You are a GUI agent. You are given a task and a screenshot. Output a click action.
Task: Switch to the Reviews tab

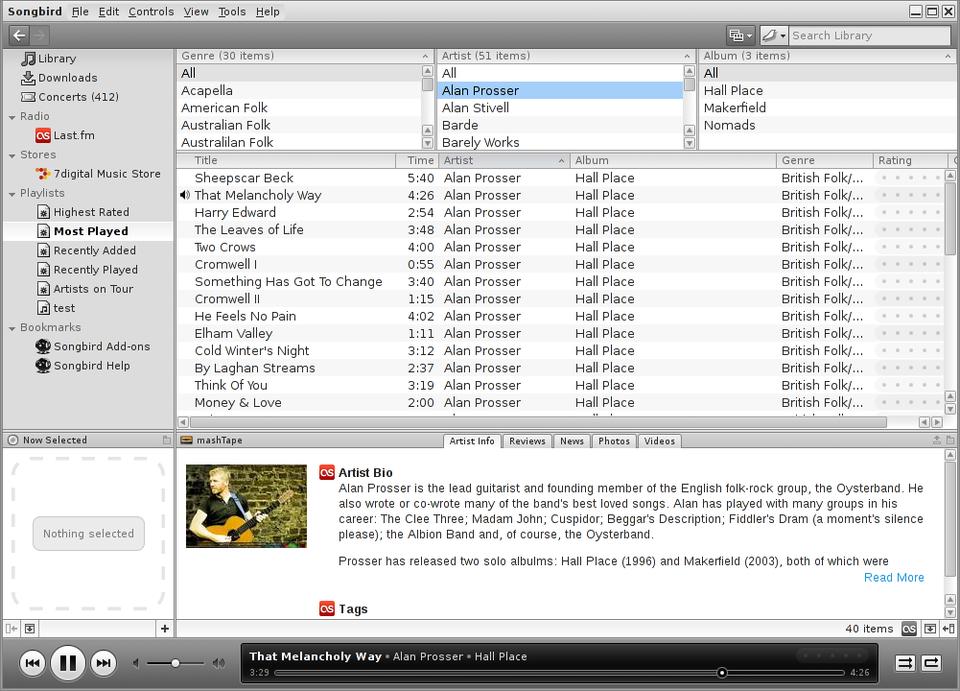point(527,441)
